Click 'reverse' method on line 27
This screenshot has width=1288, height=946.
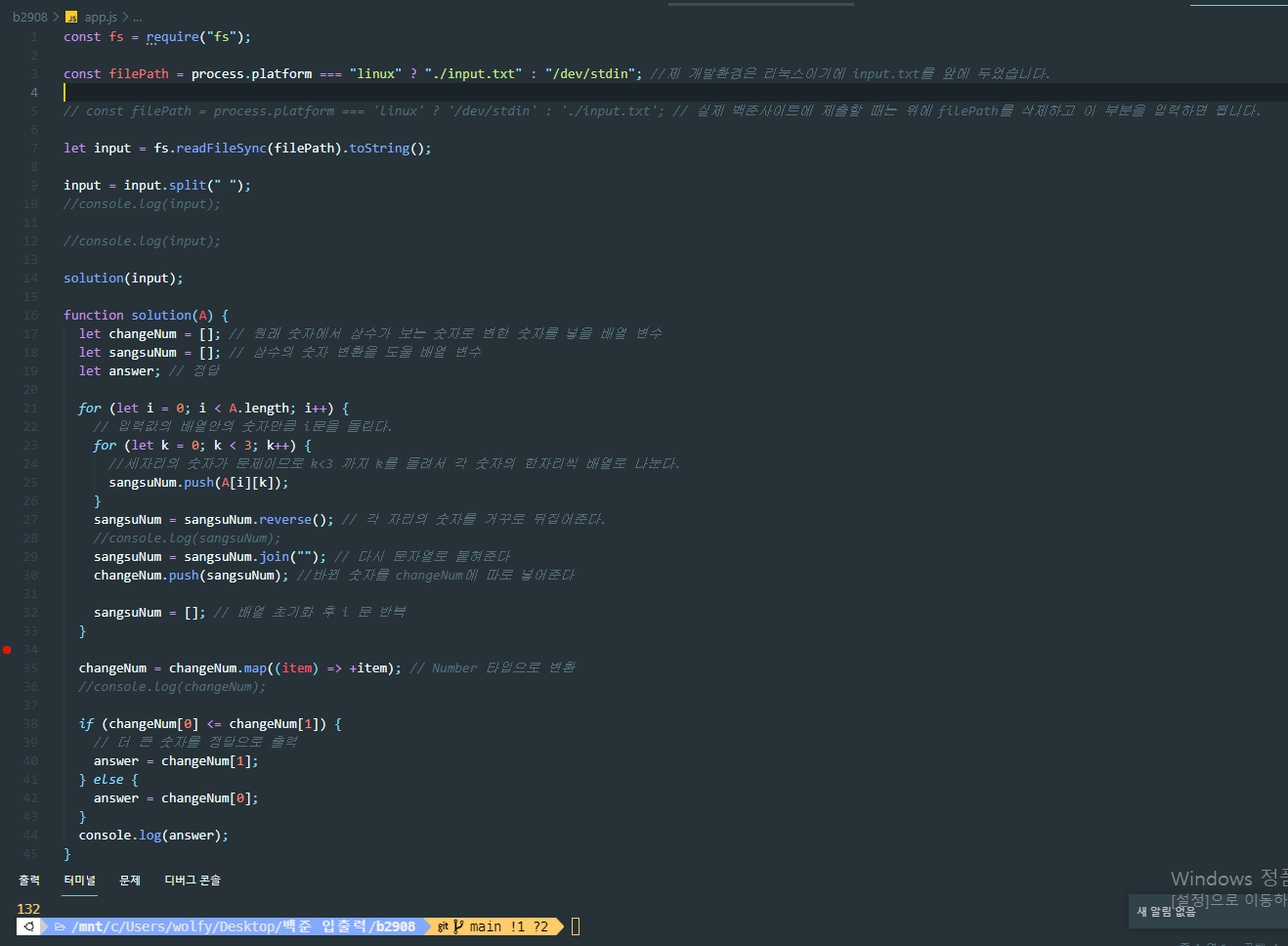click(x=285, y=520)
